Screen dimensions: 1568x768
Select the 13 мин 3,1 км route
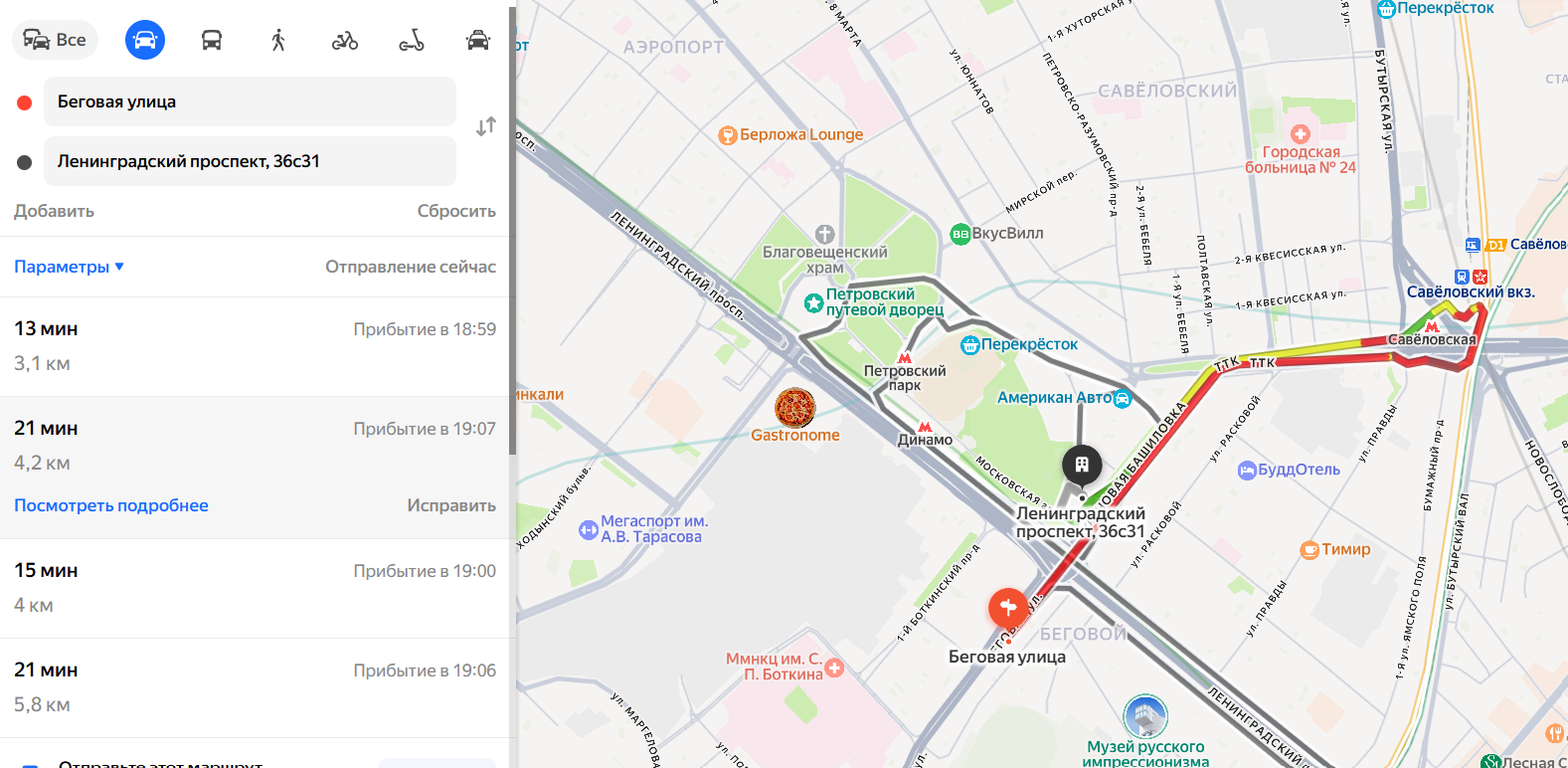255,346
